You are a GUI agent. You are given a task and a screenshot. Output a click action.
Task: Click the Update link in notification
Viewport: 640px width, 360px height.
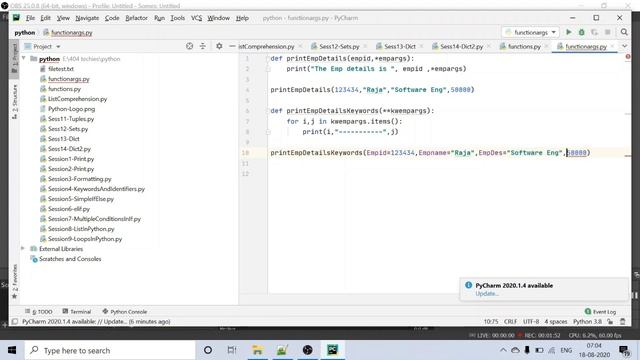pos(487,293)
